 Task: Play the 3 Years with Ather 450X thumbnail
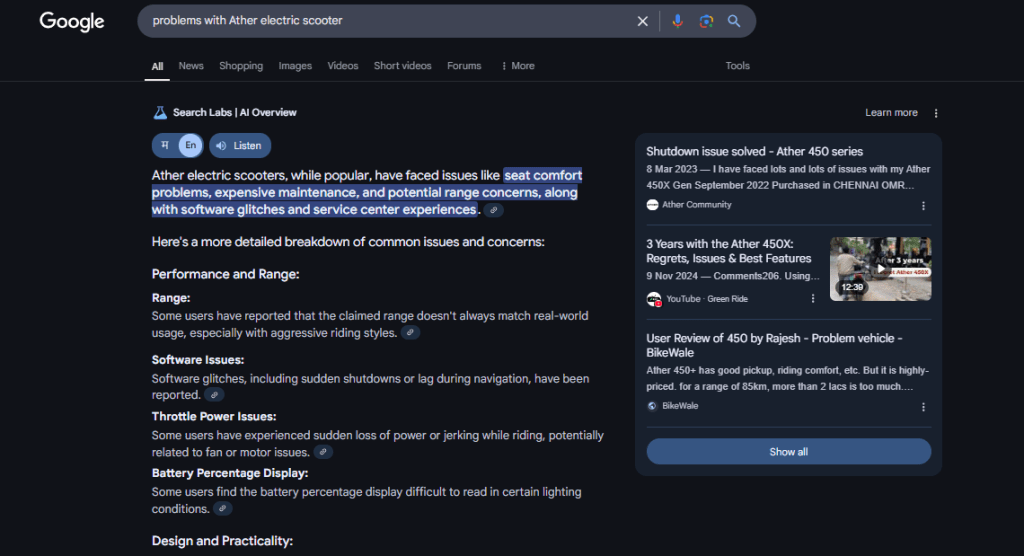pyautogui.click(x=880, y=269)
